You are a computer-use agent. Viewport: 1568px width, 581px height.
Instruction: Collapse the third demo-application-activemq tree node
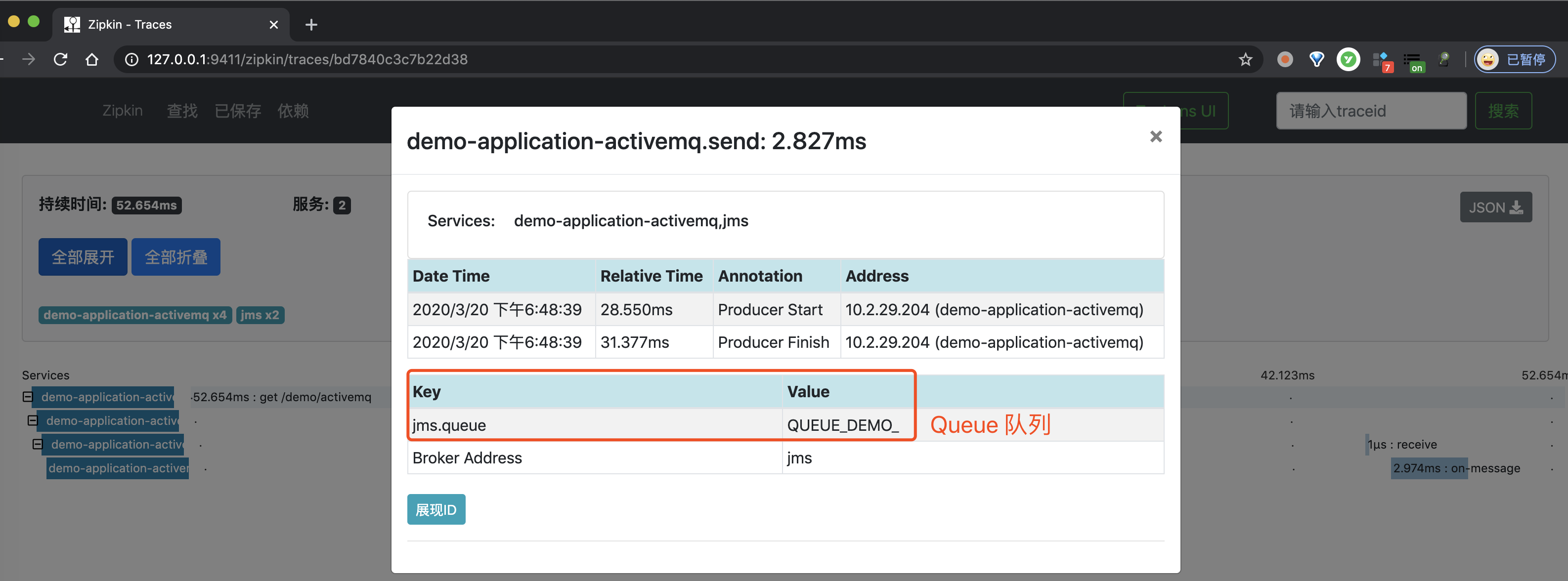click(x=37, y=444)
